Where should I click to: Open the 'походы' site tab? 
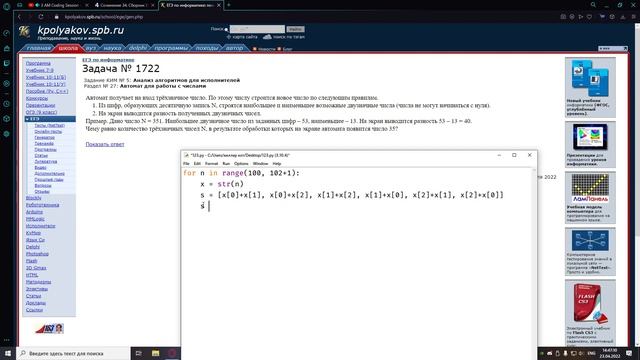pos(207,48)
